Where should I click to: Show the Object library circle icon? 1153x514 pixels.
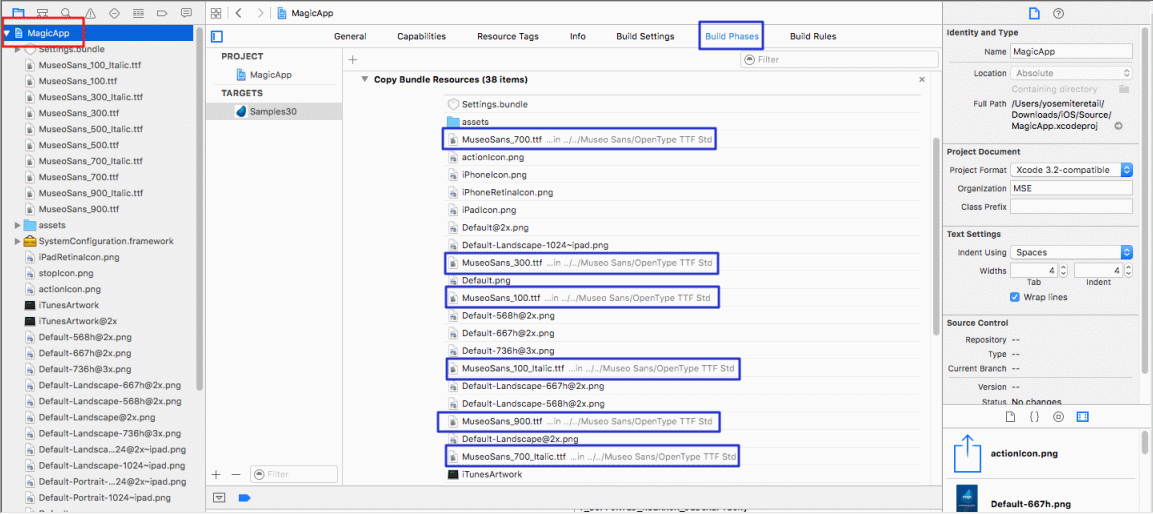point(1058,416)
